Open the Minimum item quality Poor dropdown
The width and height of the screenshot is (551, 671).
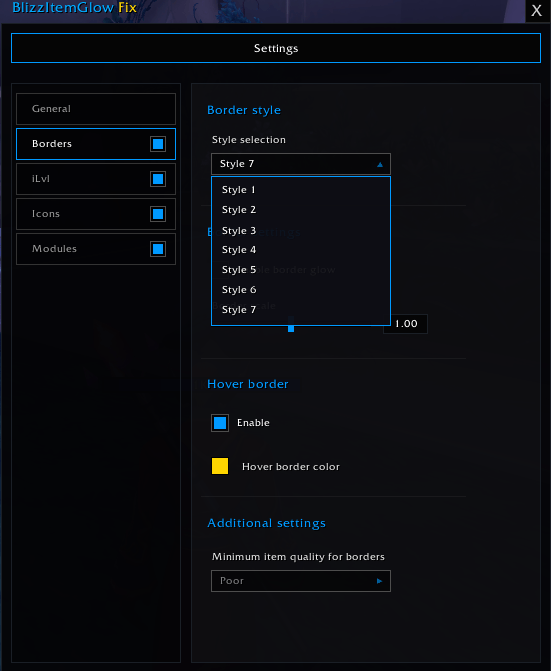301,581
